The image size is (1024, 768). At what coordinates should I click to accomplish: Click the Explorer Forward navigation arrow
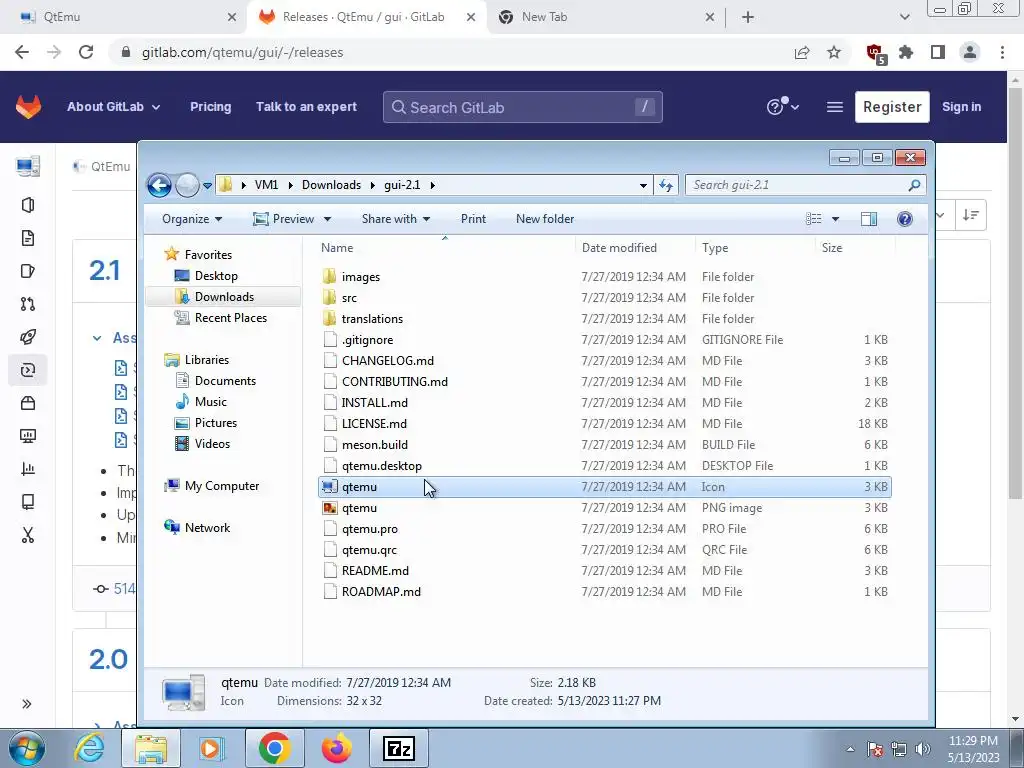[x=187, y=185]
